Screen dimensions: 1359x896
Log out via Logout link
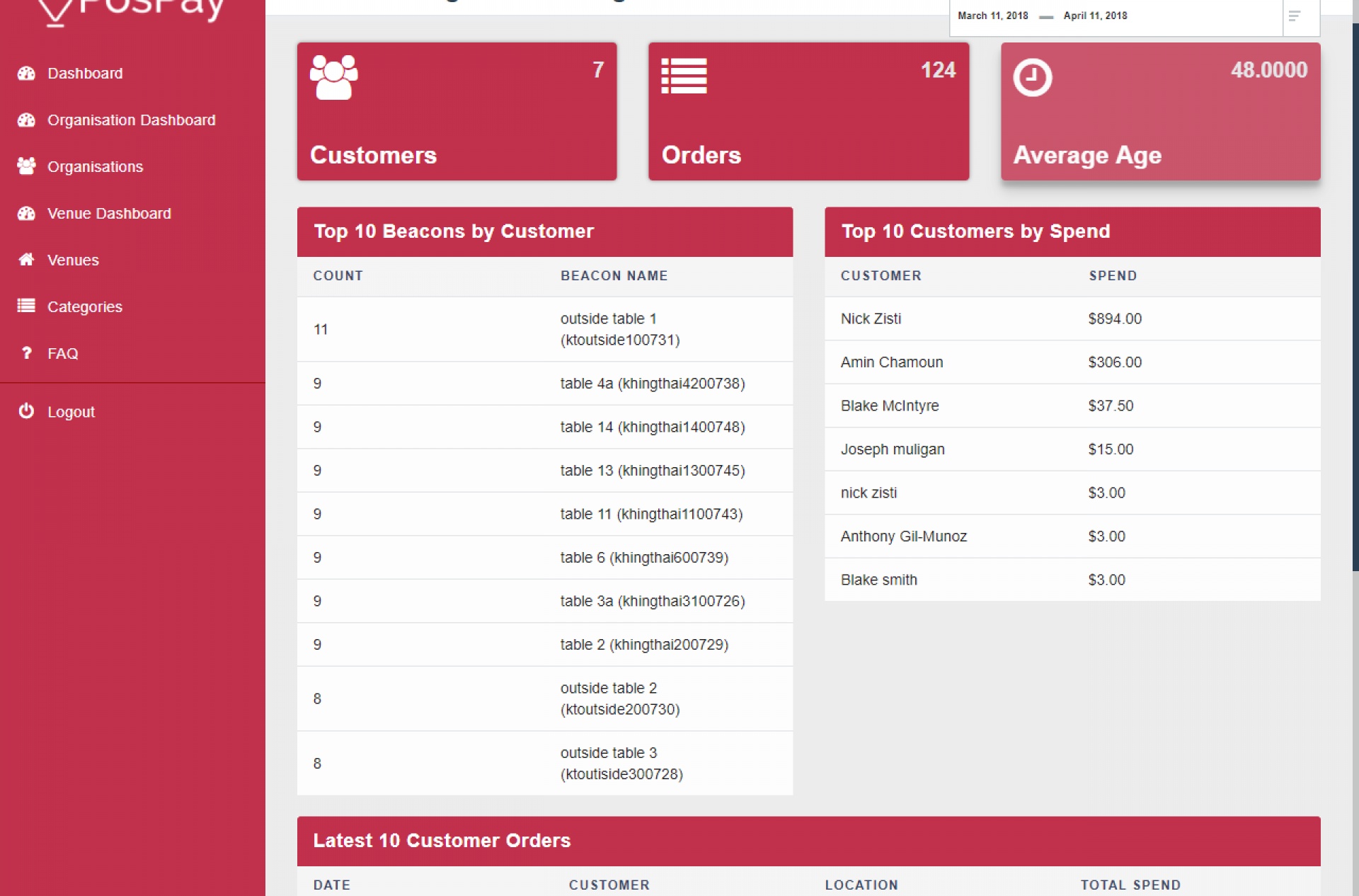pos(71,411)
